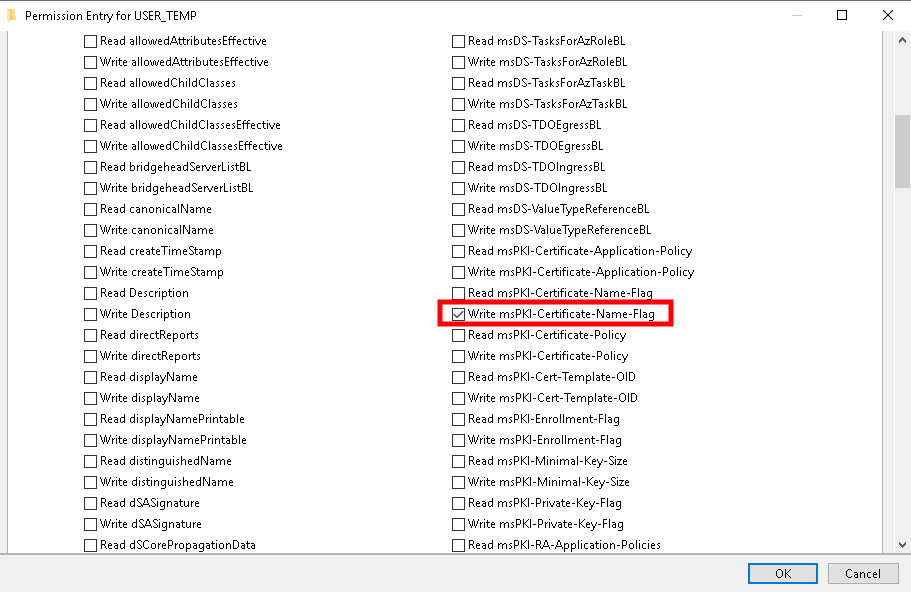Check Write bridgeheadServerListBL checkbox
The image size is (911, 592).
pyautogui.click(x=91, y=188)
